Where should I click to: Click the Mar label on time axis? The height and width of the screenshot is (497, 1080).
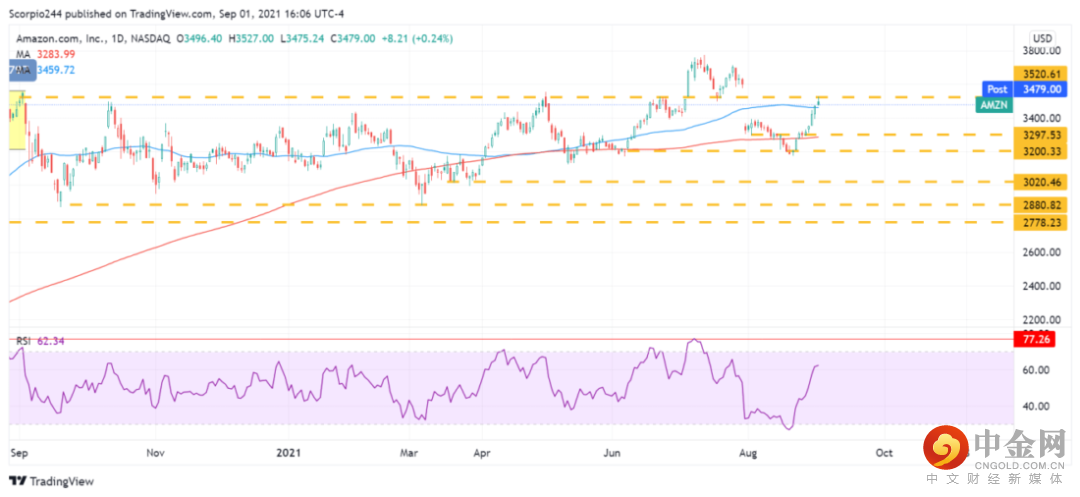tap(410, 454)
